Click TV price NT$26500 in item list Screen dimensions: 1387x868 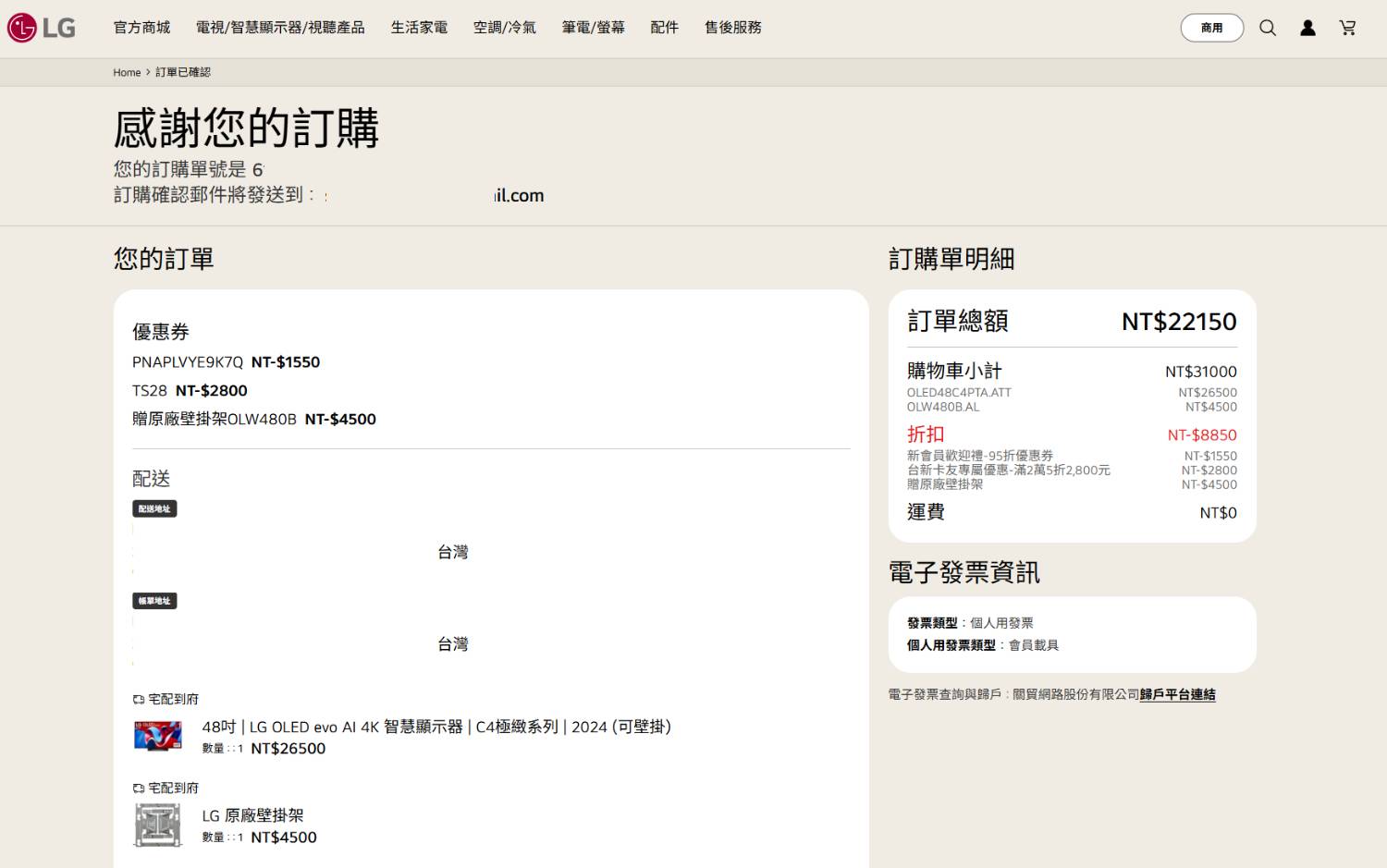[288, 749]
